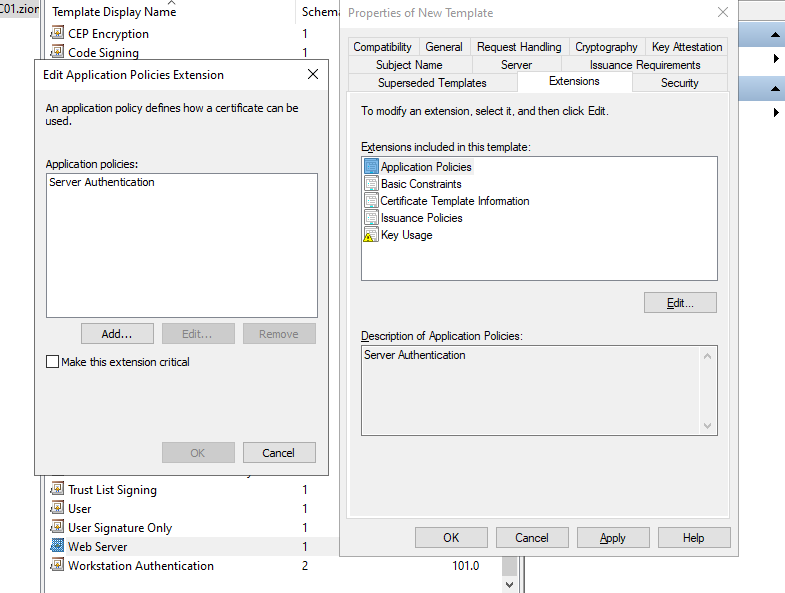Select Server Authentication in Application policies list
Image resolution: width=785 pixels, height=593 pixels.
tap(102, 182)
